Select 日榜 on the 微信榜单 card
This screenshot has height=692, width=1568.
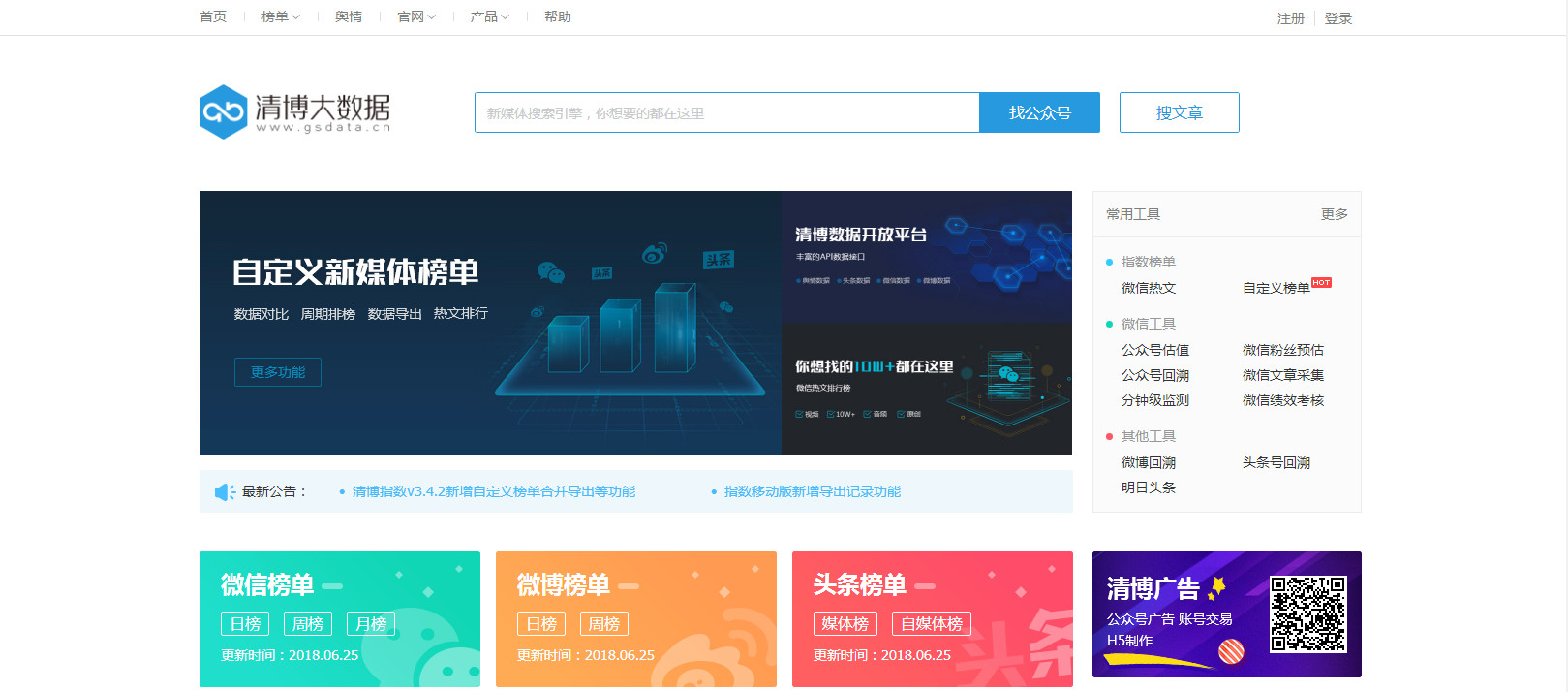click(x=245, y=624)
